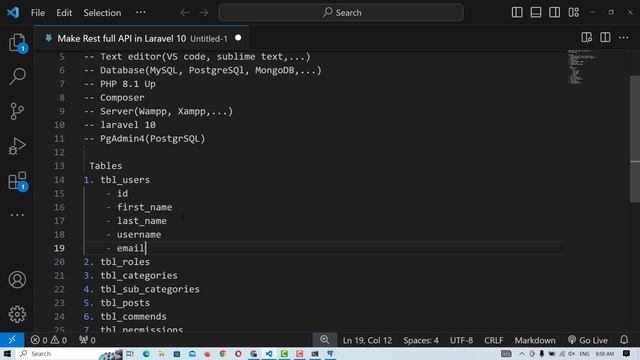Click the text 'username'
This screenshot has height=360, width=640.
pyautogui.click(x=139, y=235)
